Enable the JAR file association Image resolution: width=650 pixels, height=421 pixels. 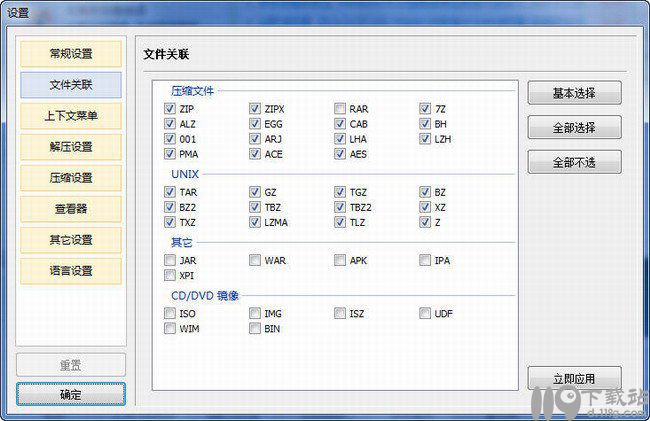coord(170,260)
